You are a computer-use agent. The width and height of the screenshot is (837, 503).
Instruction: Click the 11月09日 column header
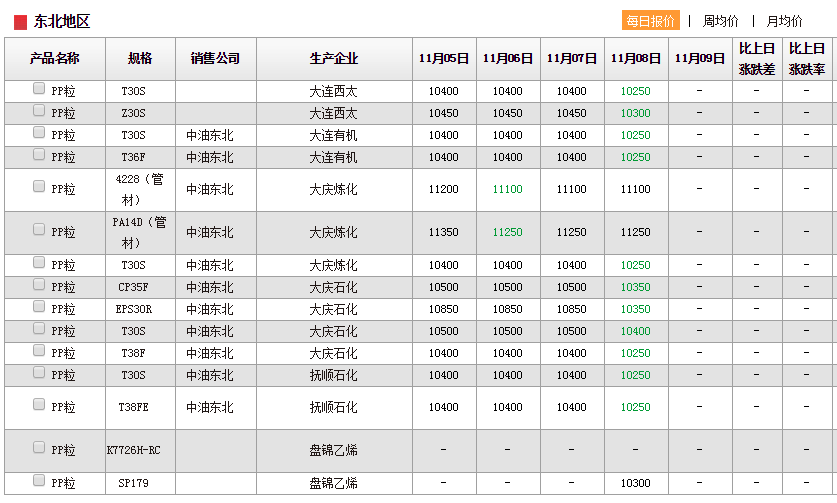tap(700, 59)
